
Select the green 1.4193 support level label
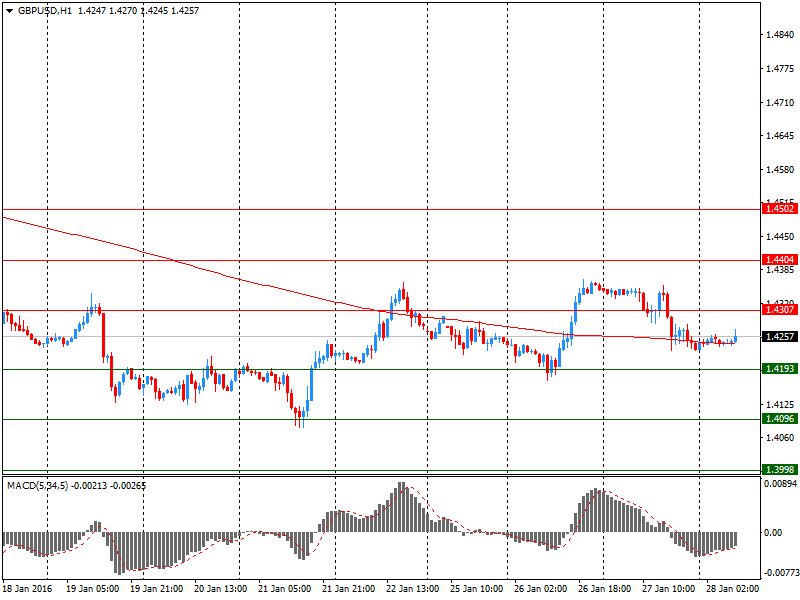click(x=780, y=368)
